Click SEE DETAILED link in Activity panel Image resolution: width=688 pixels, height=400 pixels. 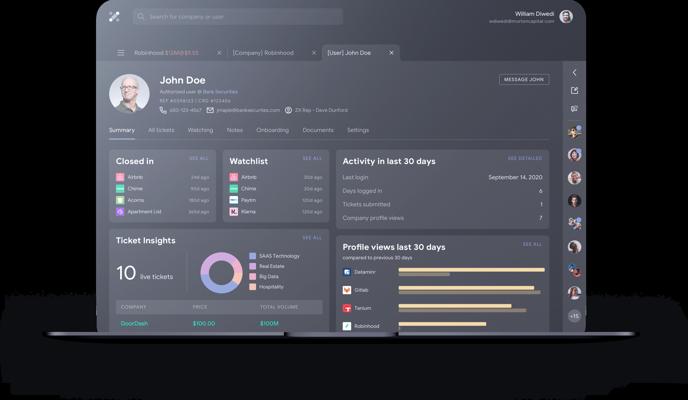pyautogui.click(x=524, y=158)
